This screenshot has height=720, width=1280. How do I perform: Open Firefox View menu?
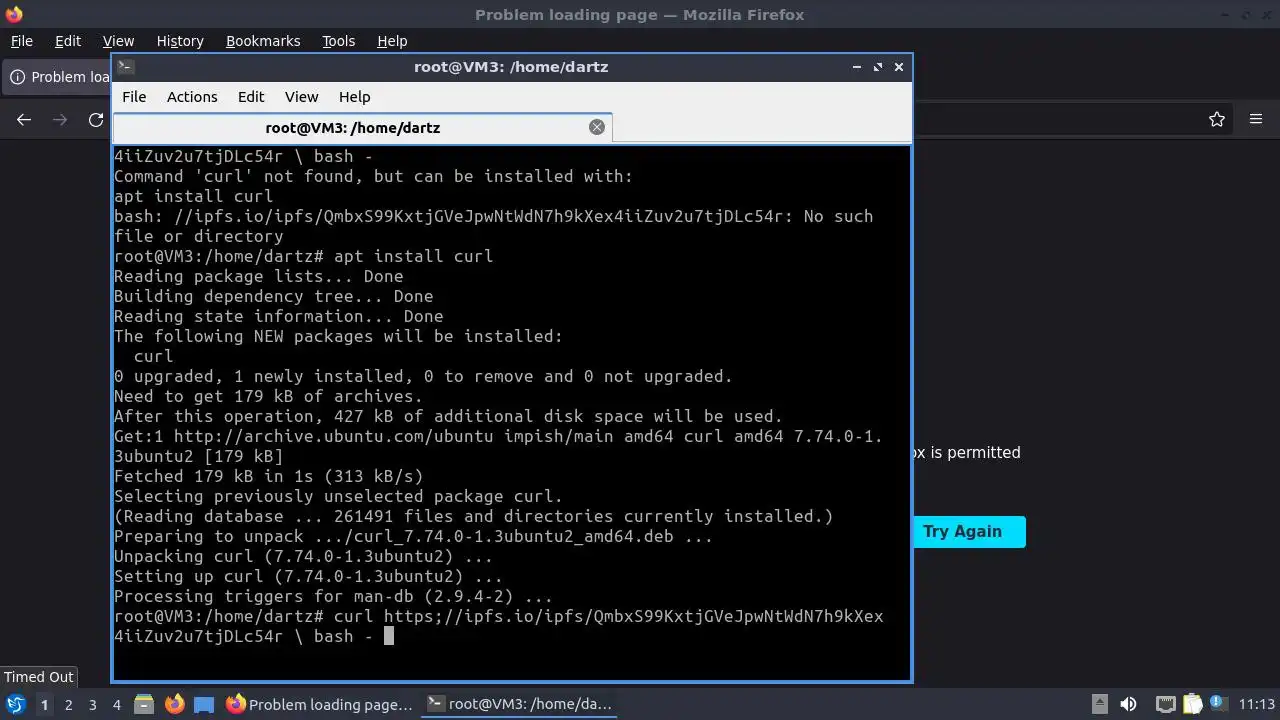pos(118,41)
